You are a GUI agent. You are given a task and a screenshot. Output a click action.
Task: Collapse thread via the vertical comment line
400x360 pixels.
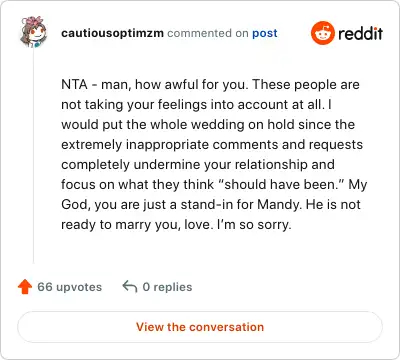point(33,156)
